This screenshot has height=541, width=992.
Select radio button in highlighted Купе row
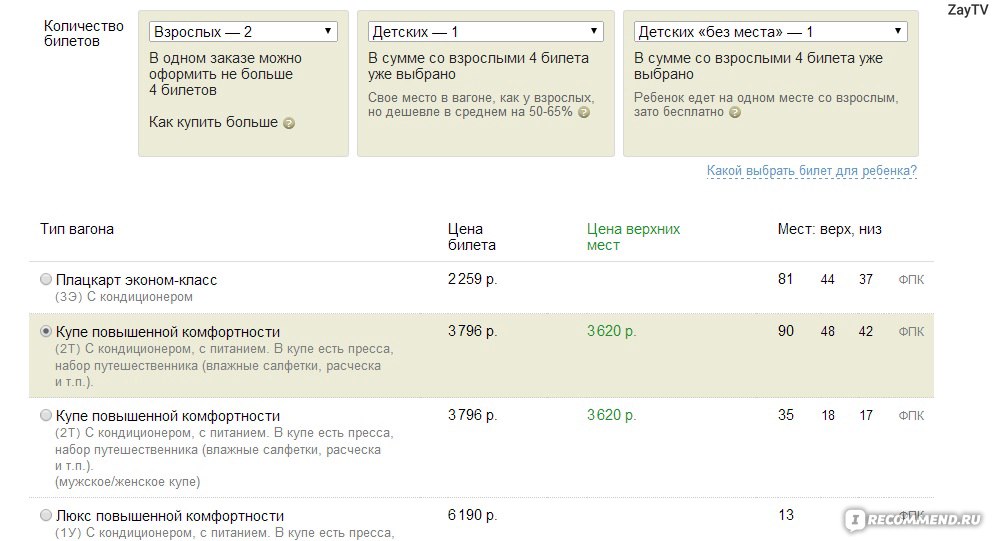tap(46, 331)
